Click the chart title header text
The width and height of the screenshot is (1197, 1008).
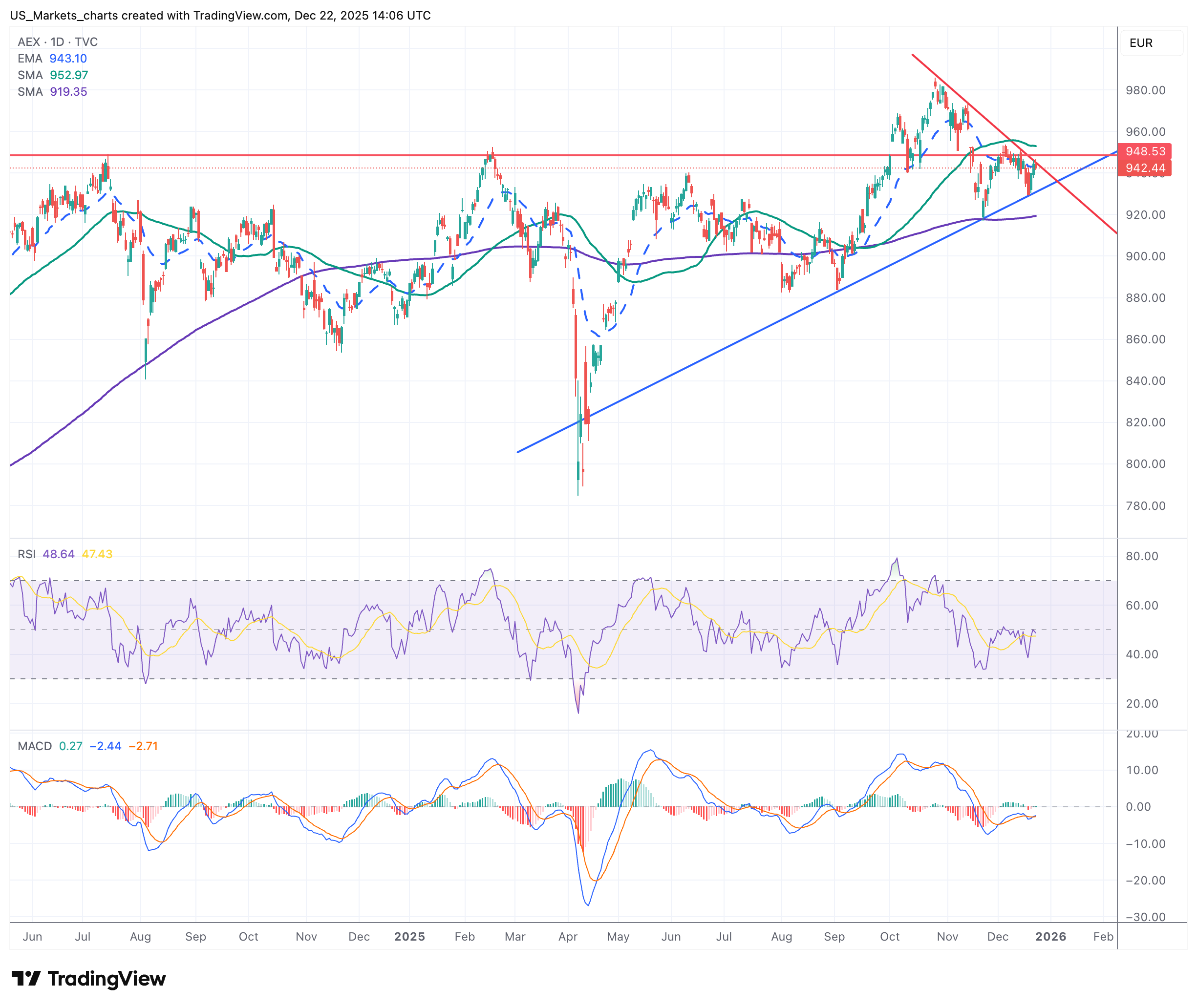click(220, 16)
